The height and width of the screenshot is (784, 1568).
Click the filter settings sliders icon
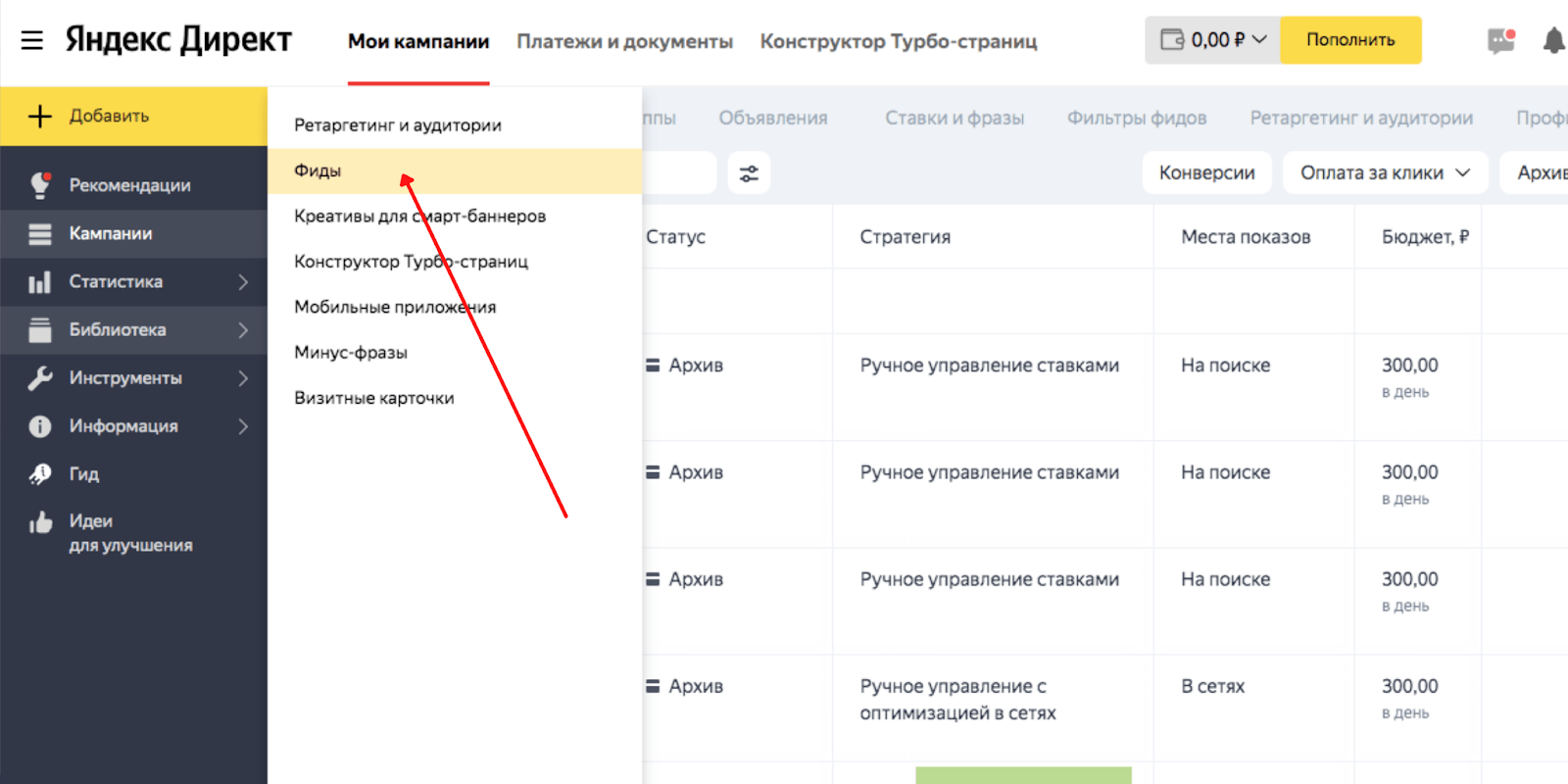click(x=749, y=173)
